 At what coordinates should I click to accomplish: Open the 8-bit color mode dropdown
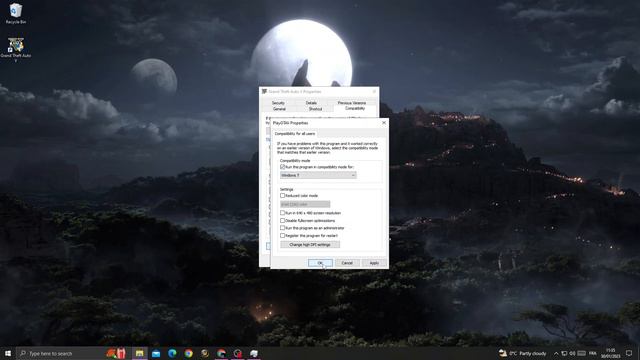305,204
